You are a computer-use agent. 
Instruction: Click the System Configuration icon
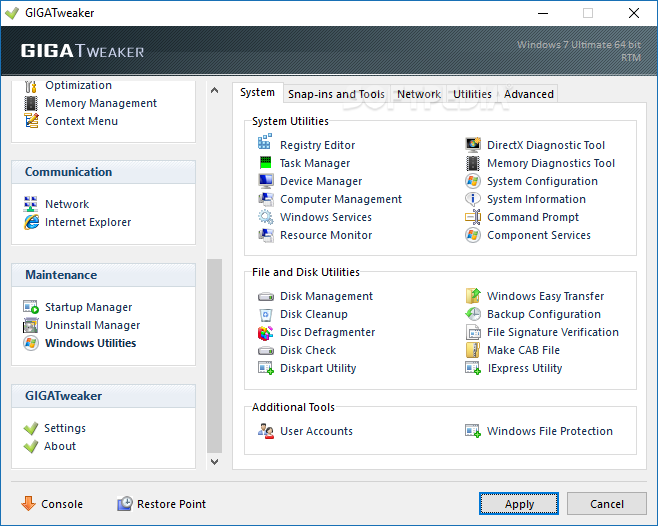click(x=473, y=181)
